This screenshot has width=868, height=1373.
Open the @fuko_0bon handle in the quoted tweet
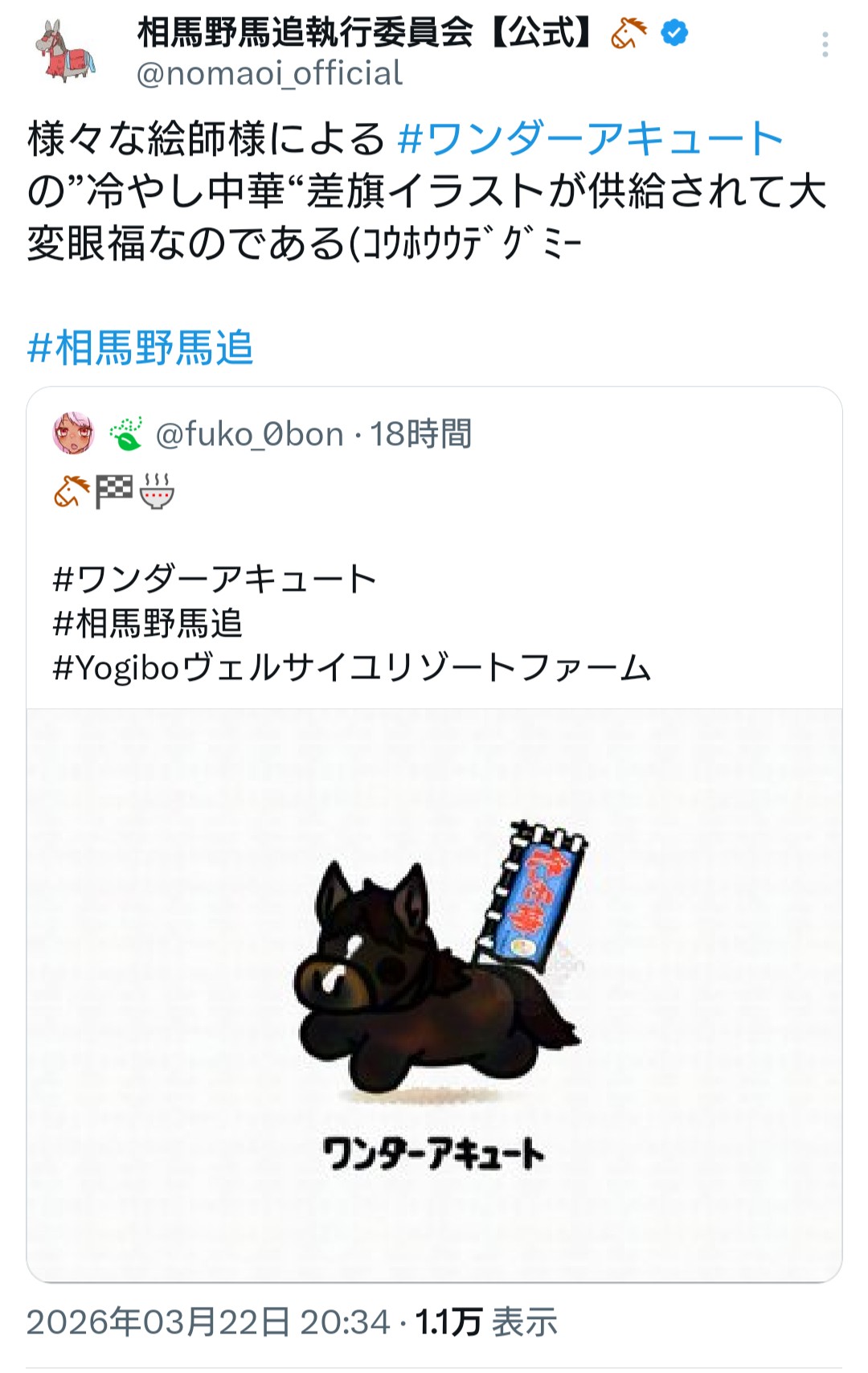click(x=250, y=434)
